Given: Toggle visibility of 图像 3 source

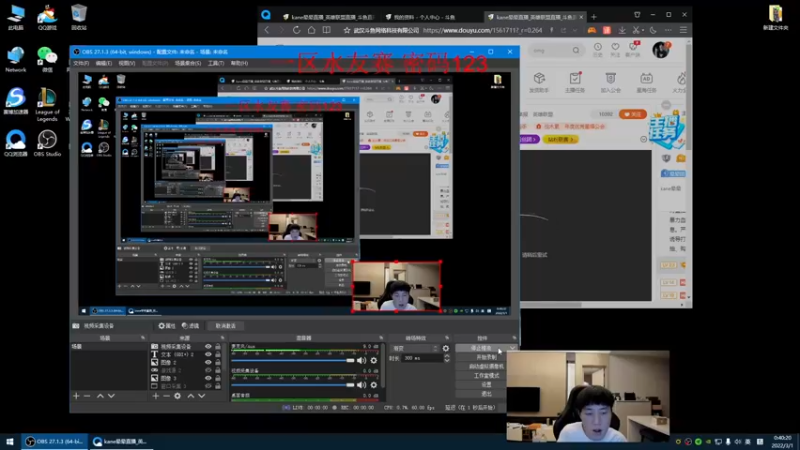Looking at the screenshot, I should (x=208, y=378).
